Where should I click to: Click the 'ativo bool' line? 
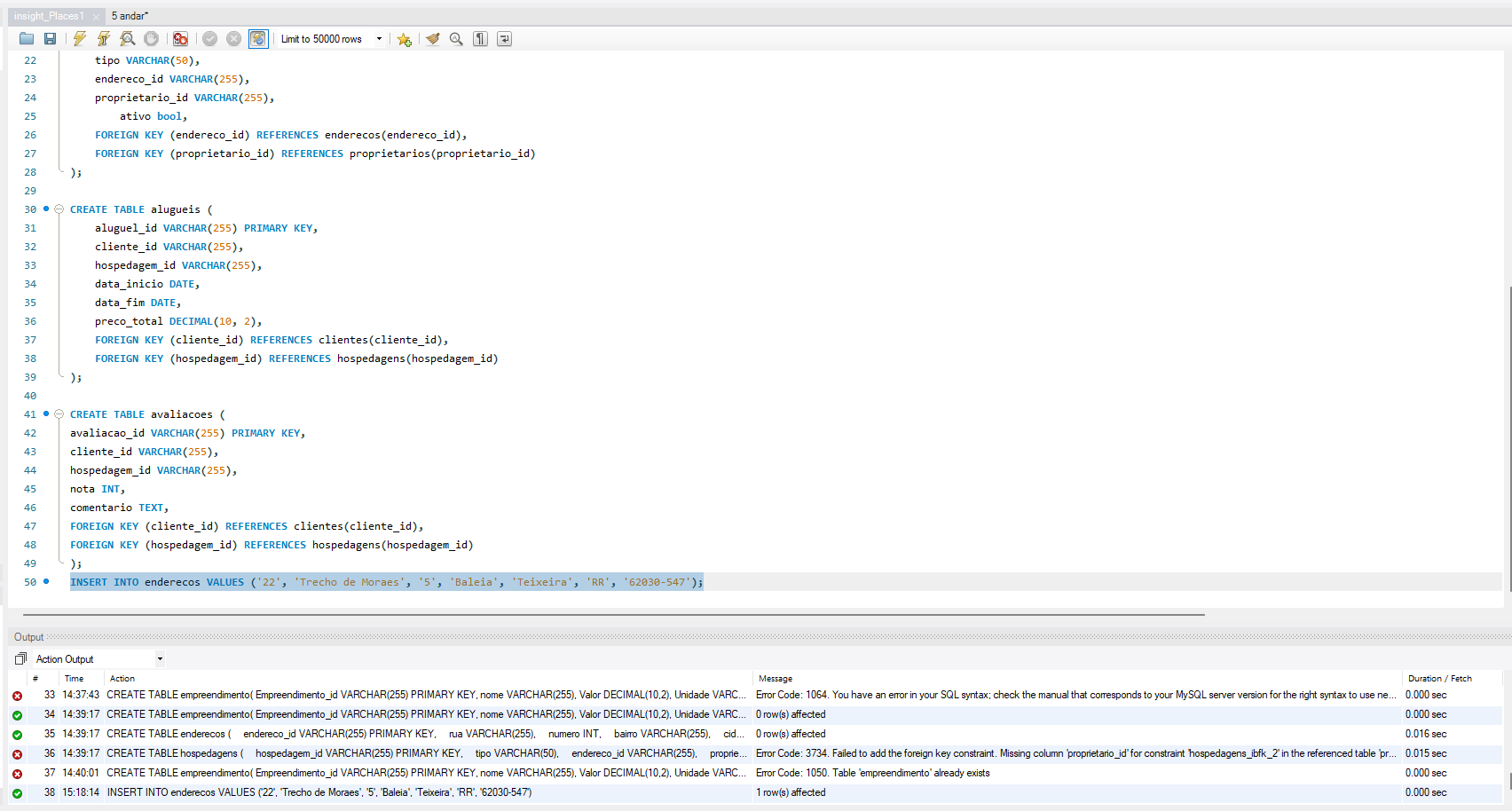coord(154,116)
